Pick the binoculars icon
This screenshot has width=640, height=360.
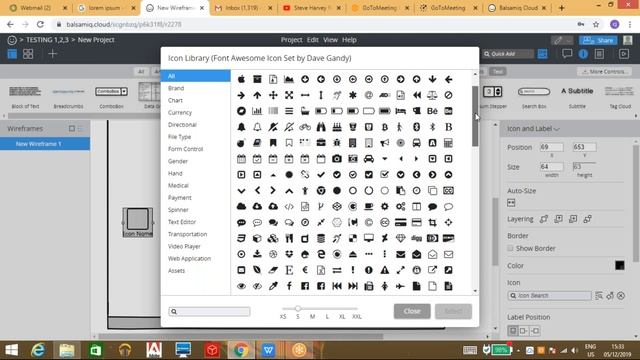pos(321,127)
